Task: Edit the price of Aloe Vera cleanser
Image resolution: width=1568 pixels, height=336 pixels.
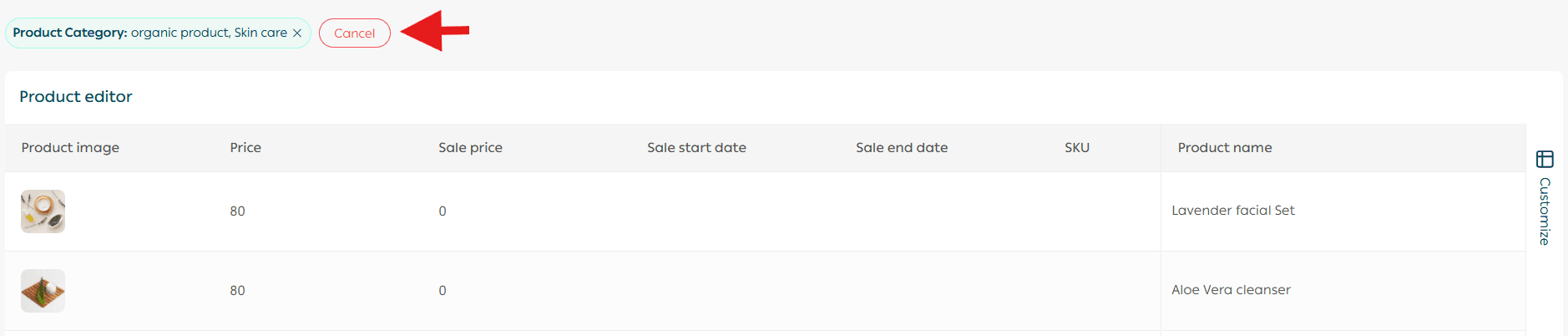Action: point(238,291)
